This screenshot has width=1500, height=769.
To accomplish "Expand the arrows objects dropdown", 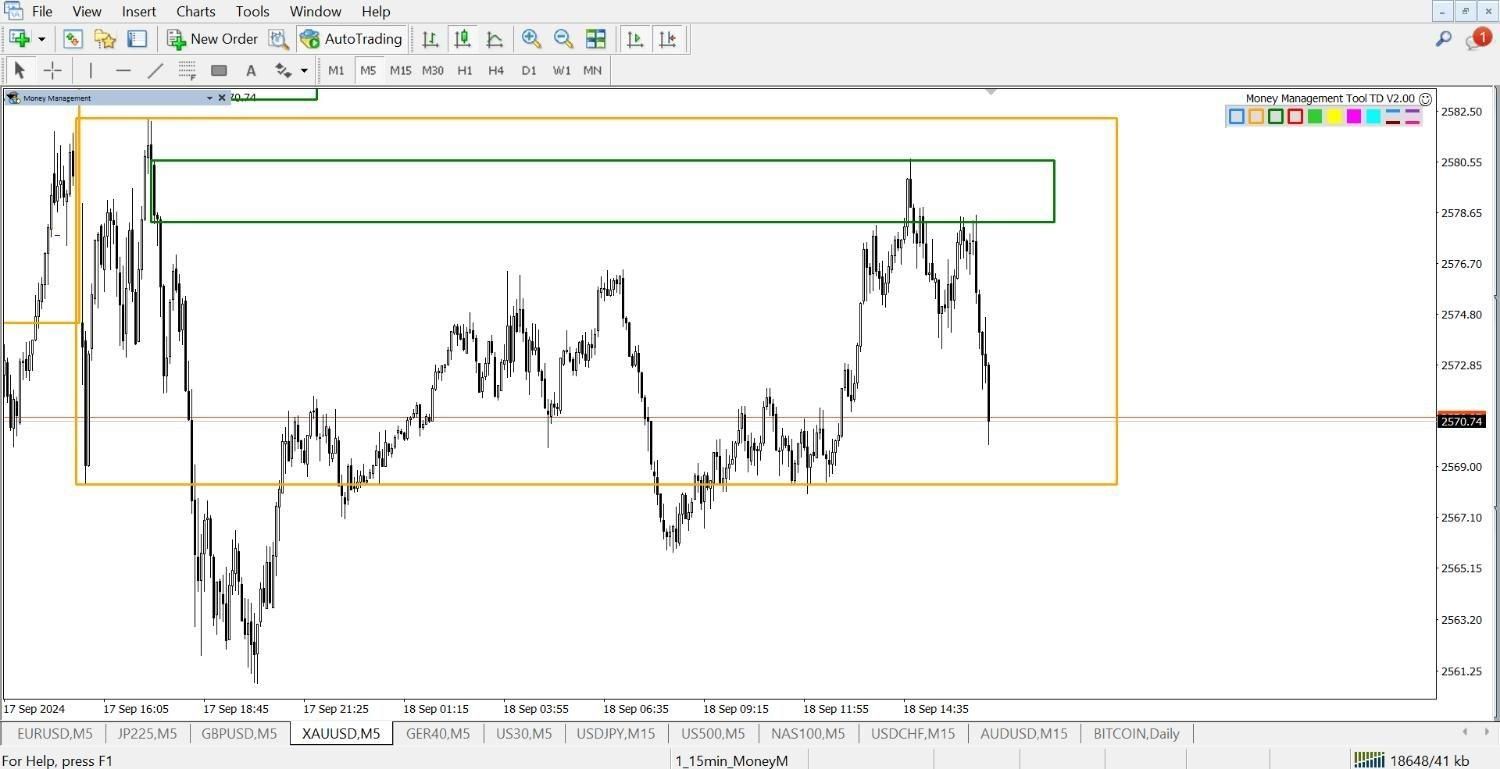I will (x=304, y=70).
